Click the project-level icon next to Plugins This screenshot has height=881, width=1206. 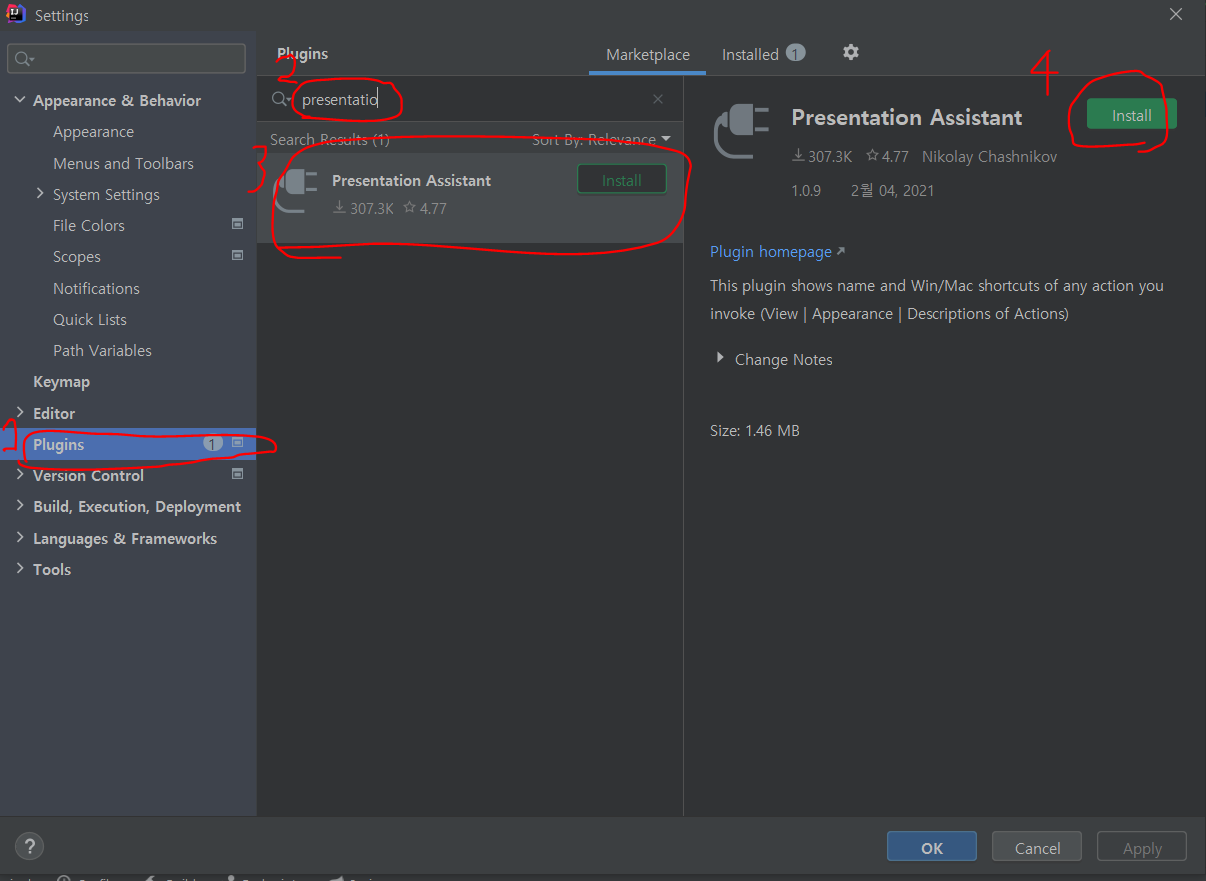[x=237, y=443]
